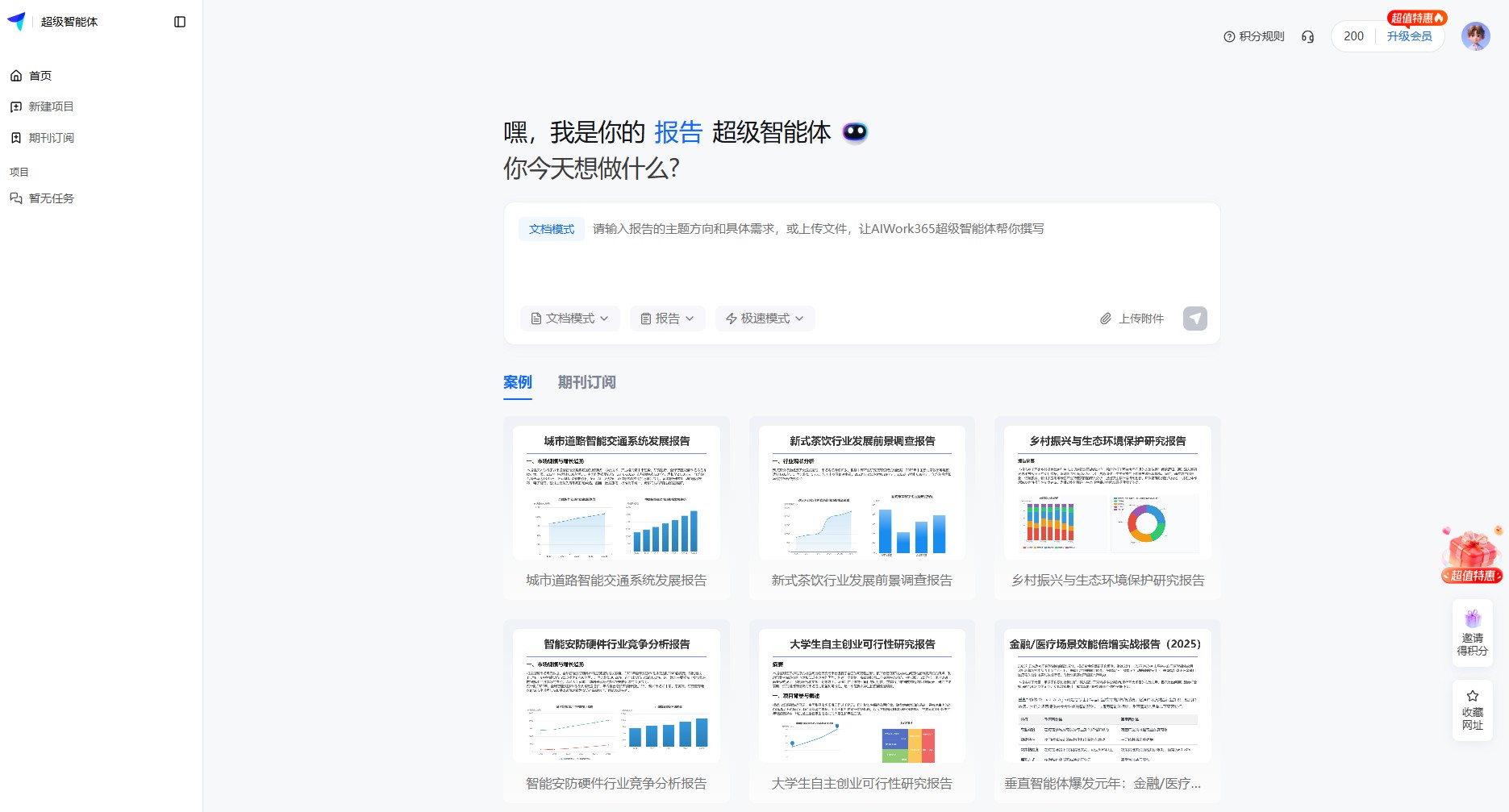Image resolution: width=1509 pixels, height=812 pixels.
Task: Click the send paper-plane button
Action: click(1195, 319)
